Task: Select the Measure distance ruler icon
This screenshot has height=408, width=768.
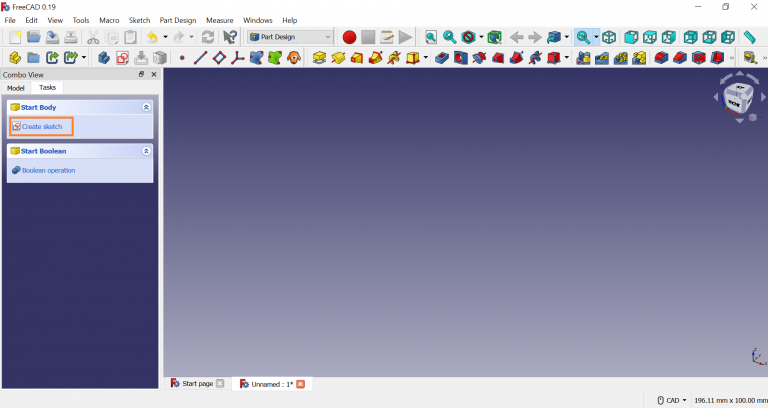Action: (749, 37)
